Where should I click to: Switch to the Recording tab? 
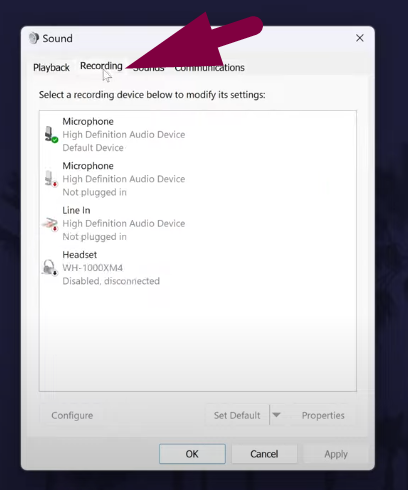[101, 66]
